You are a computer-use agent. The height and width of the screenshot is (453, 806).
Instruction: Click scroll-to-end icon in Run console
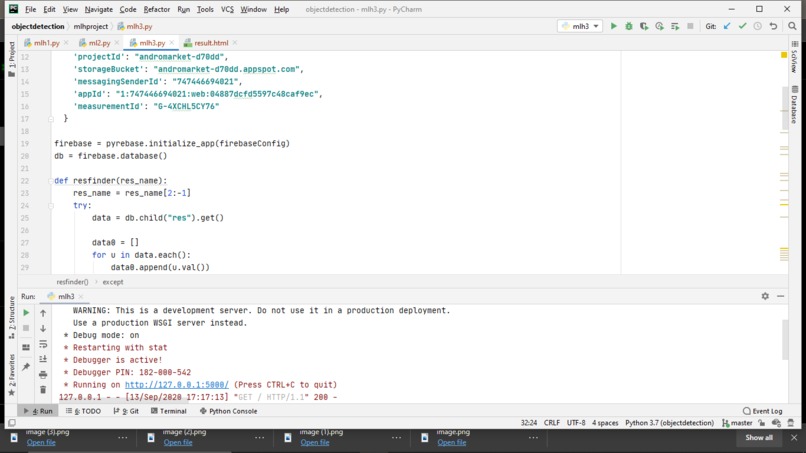tap(43, 359)
